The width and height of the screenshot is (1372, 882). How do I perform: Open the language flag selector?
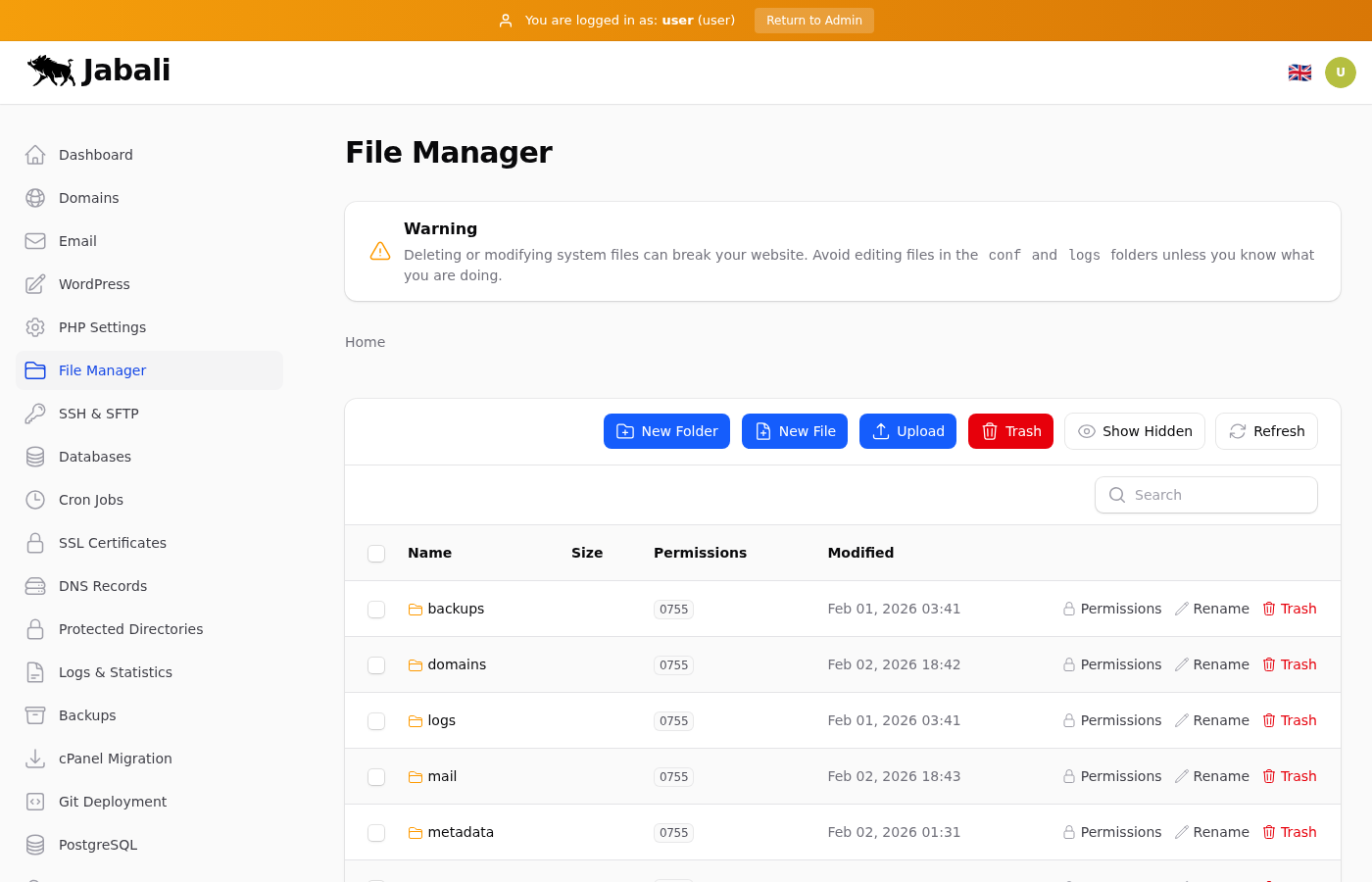tap(1299, 73)
